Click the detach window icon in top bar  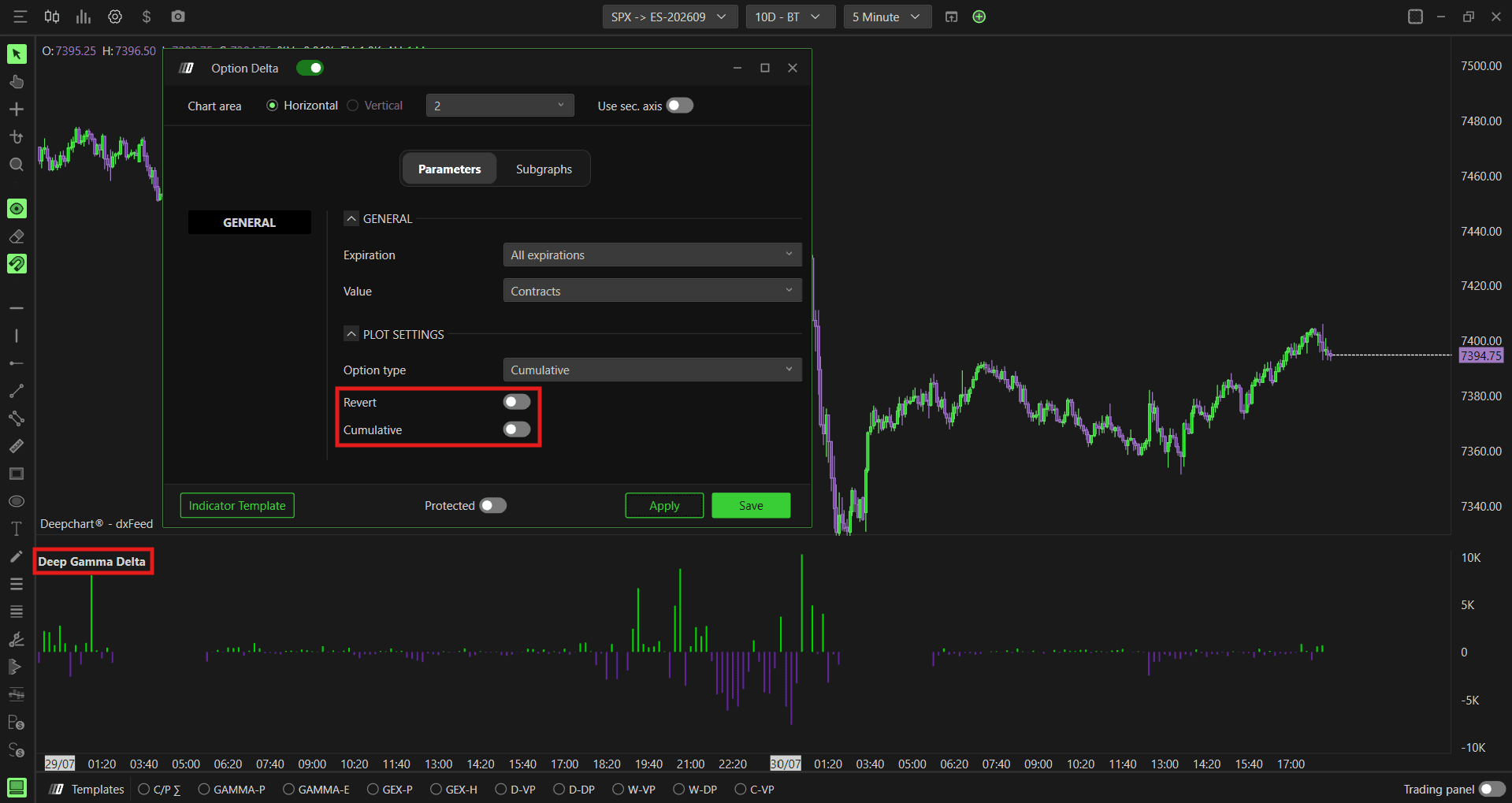951,17
